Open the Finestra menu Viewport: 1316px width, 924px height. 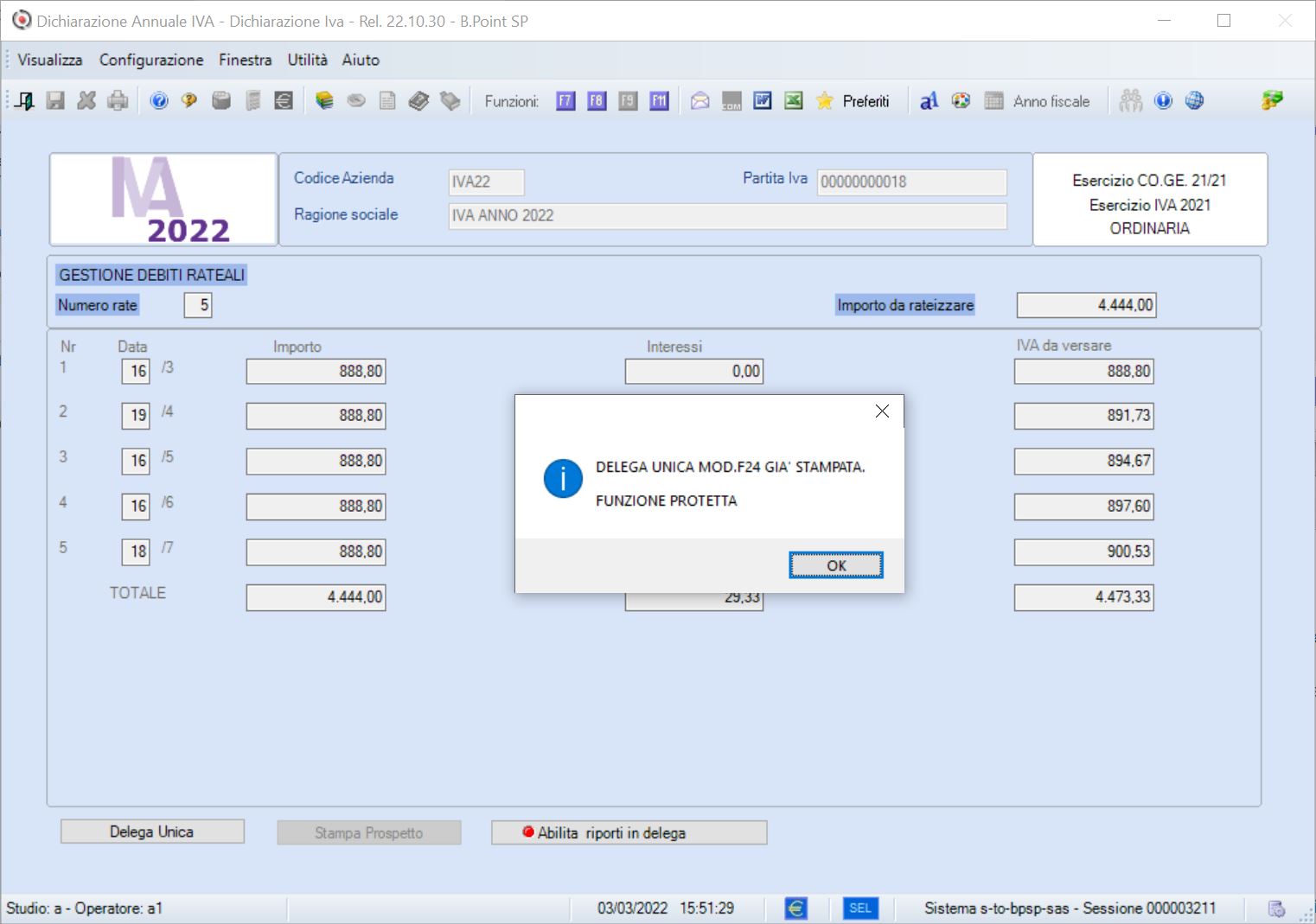click(246, 60)
